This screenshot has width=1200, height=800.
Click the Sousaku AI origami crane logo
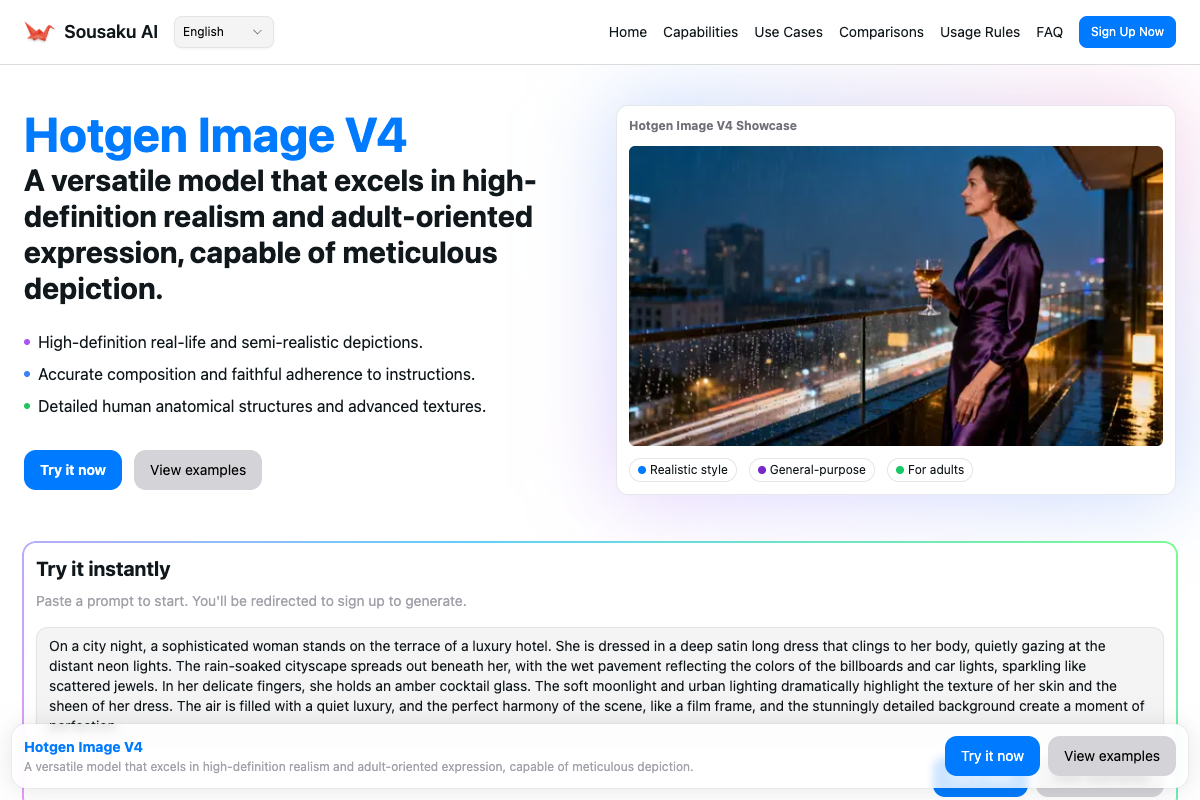39,32
